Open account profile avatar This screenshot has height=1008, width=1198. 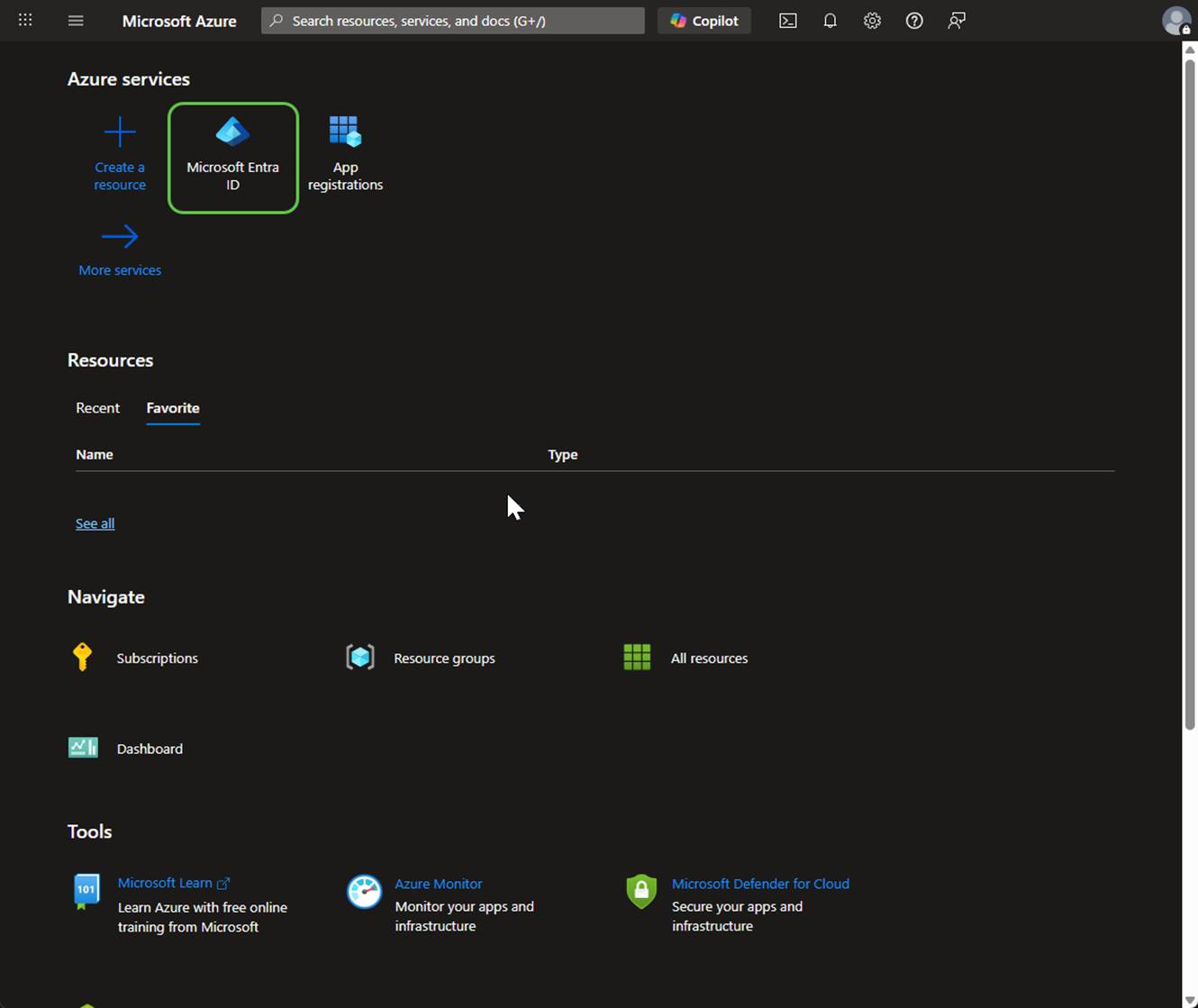click(1176, 21)
